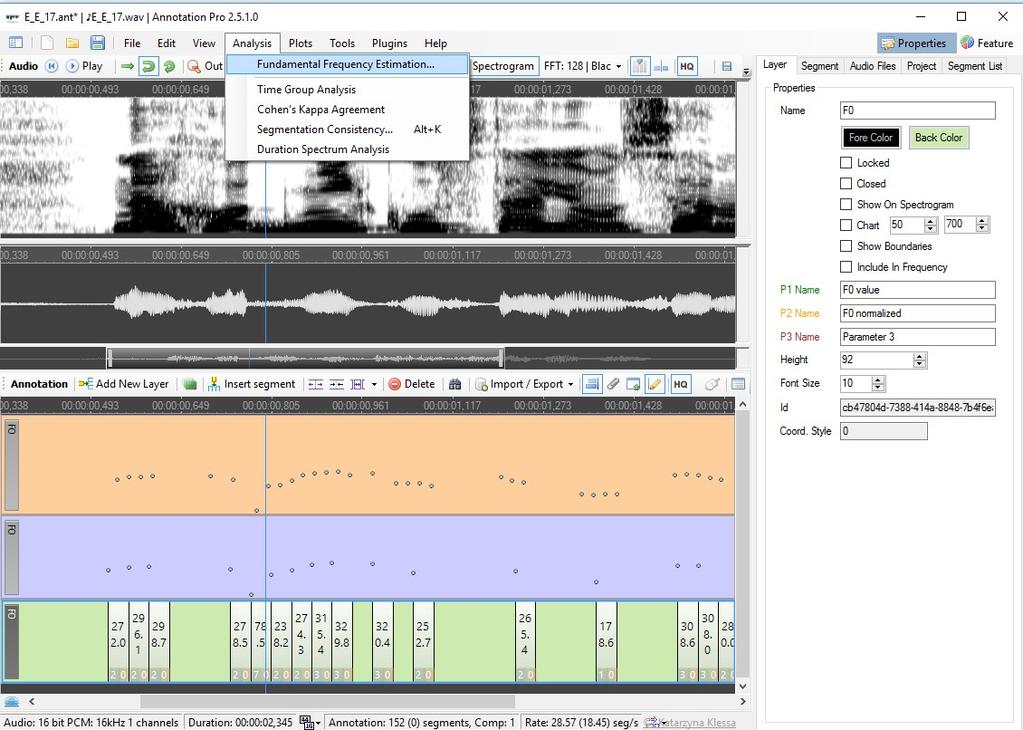Viewport: 1023px width, 730px height.
Task: Open the File menu
Action: (x=132, y=43)
